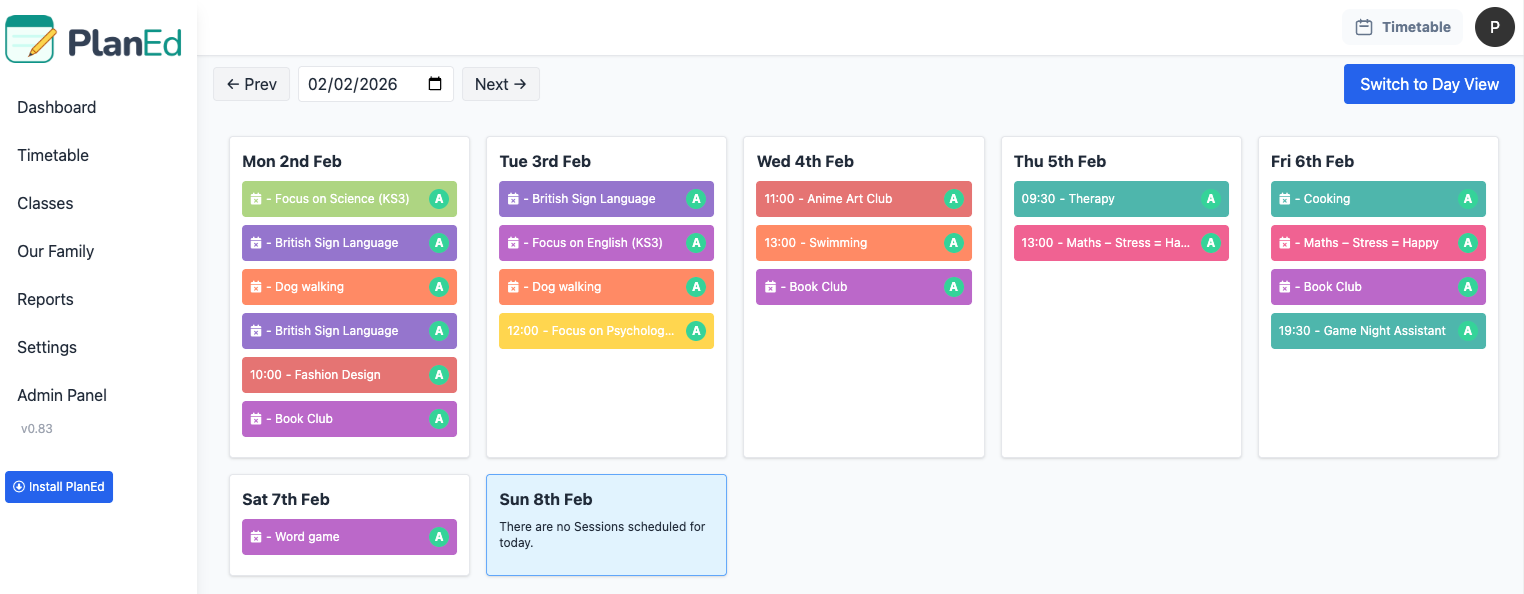Open the P profile avatar menu
Image resolution: width=1524 pixels, height=594 pixels.
pos(1495,27)
